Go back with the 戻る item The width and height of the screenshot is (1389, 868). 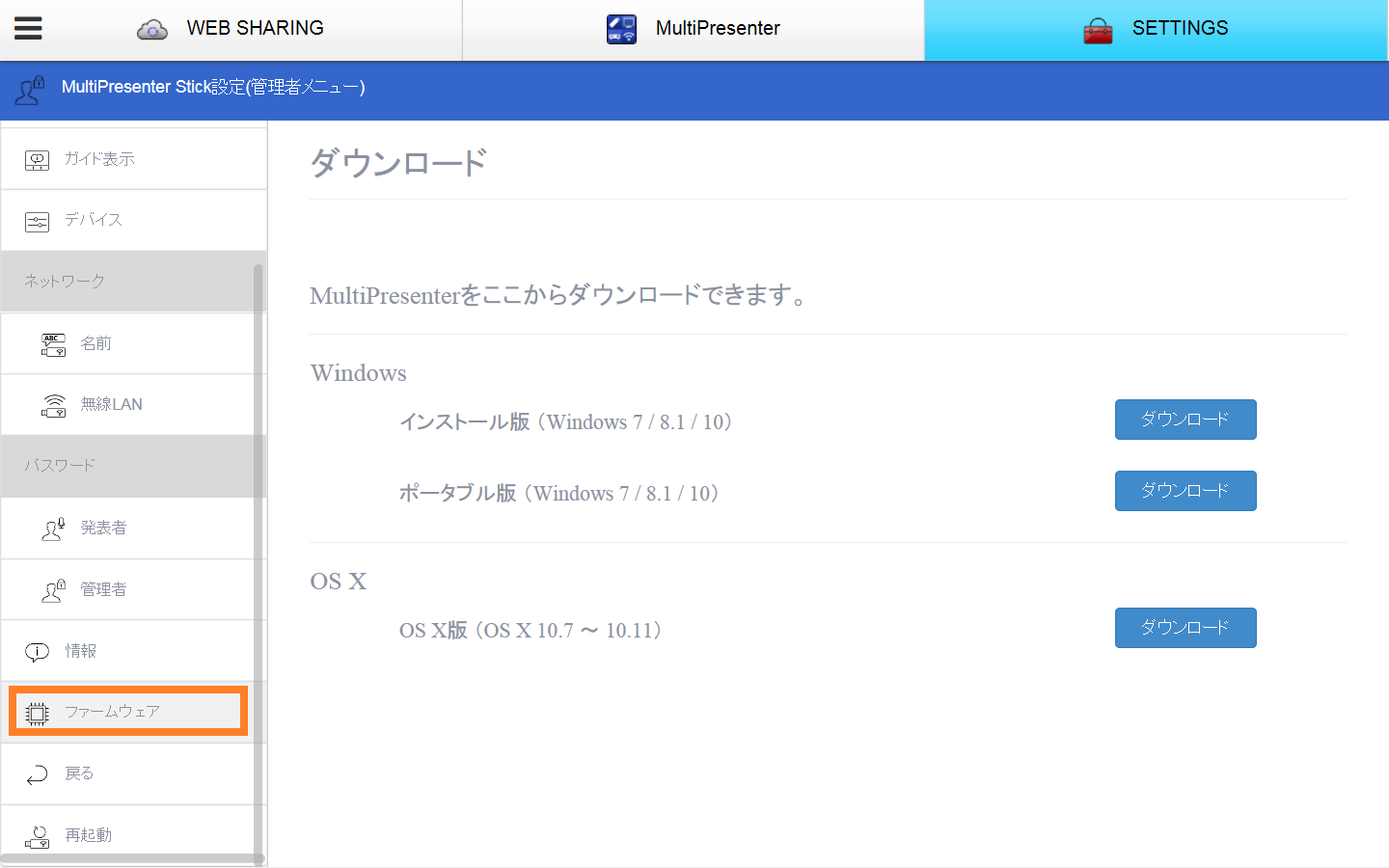pos(133,773)
